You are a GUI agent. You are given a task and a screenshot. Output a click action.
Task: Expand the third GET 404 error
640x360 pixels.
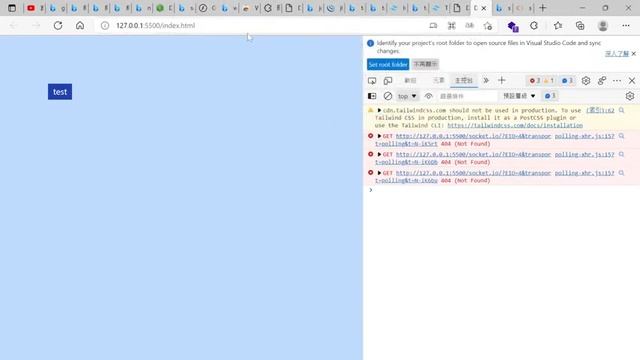tap(379, 173)
